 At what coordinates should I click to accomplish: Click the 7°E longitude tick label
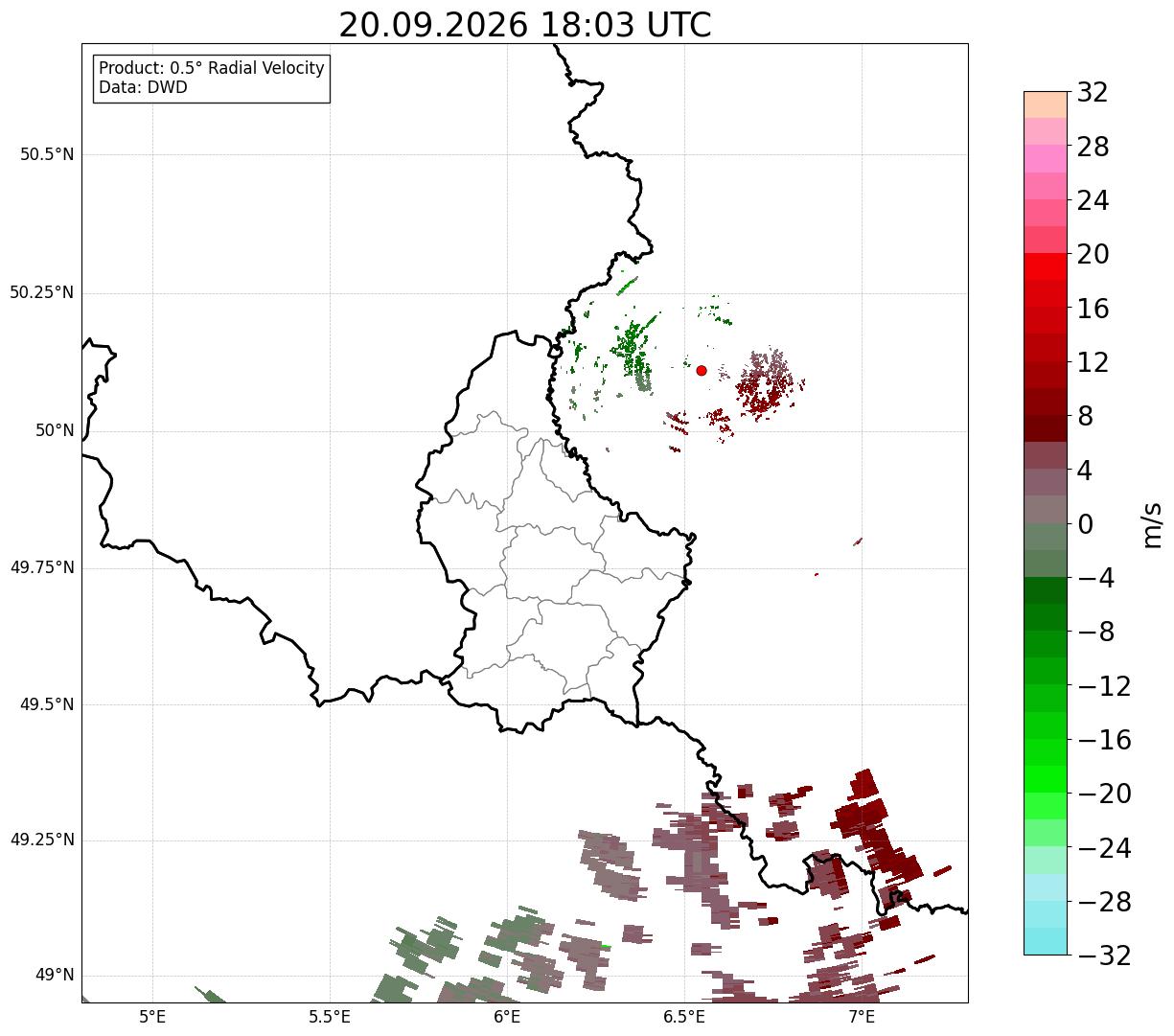click(x=862, y=1016)
